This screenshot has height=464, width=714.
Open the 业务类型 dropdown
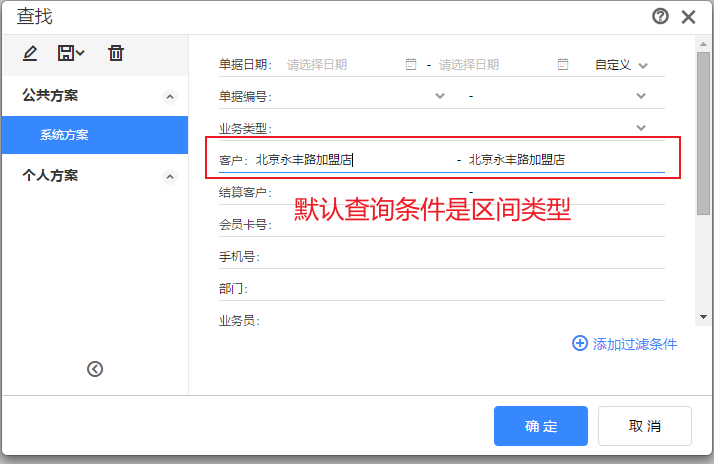[641, 127]
